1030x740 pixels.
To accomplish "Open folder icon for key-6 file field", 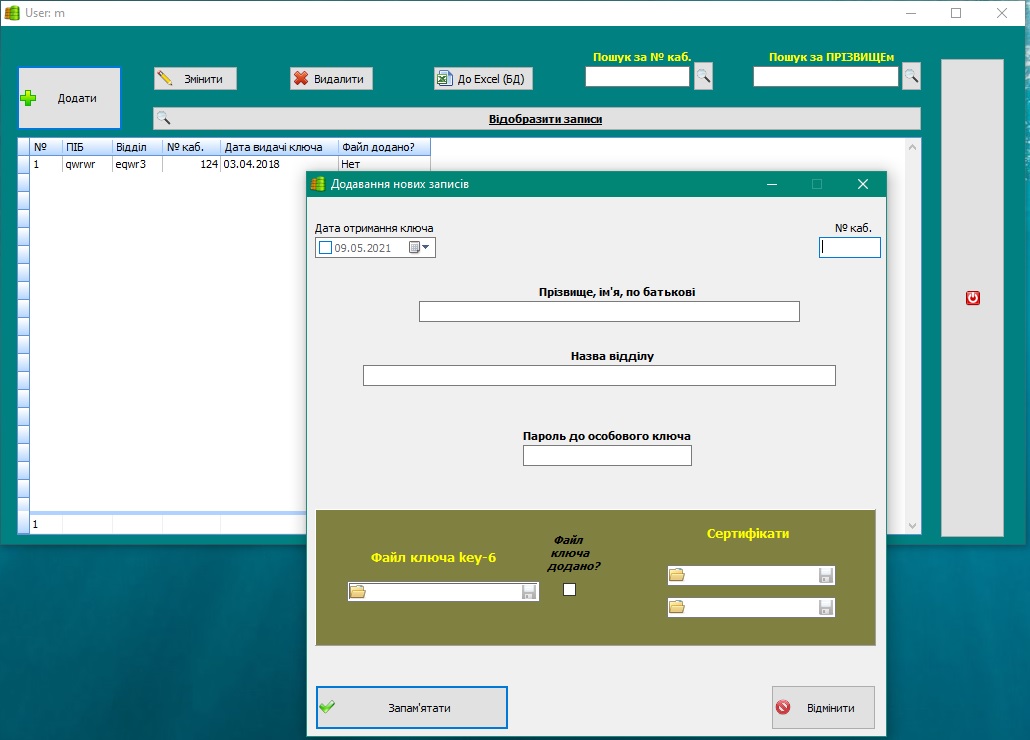I will tap(357, 592).
